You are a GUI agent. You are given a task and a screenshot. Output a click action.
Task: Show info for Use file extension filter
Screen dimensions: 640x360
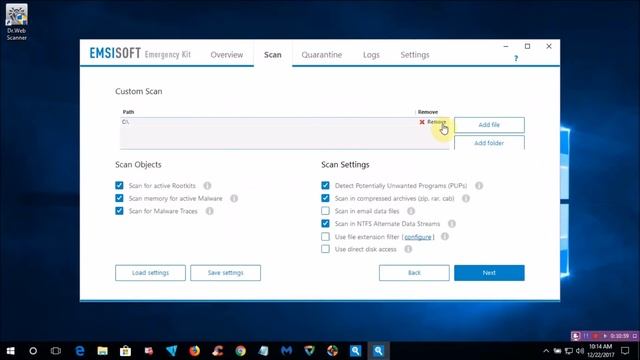coord(445,236)
